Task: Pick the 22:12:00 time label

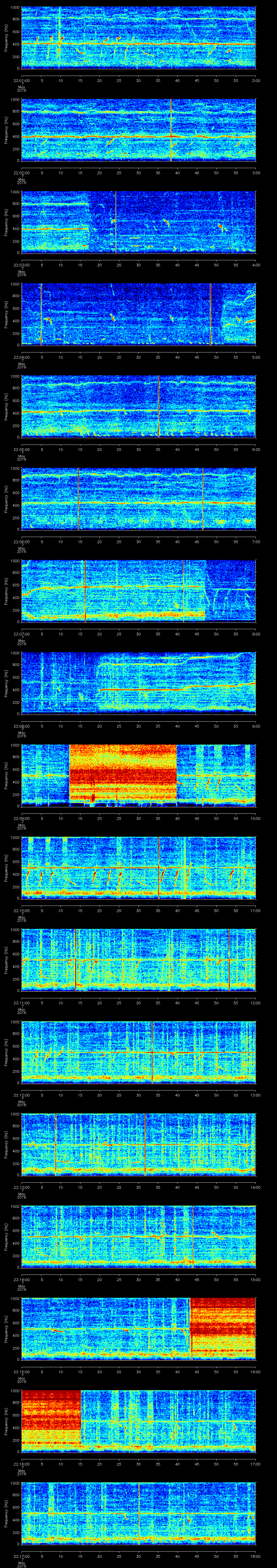Action: tap(21, 1095)
